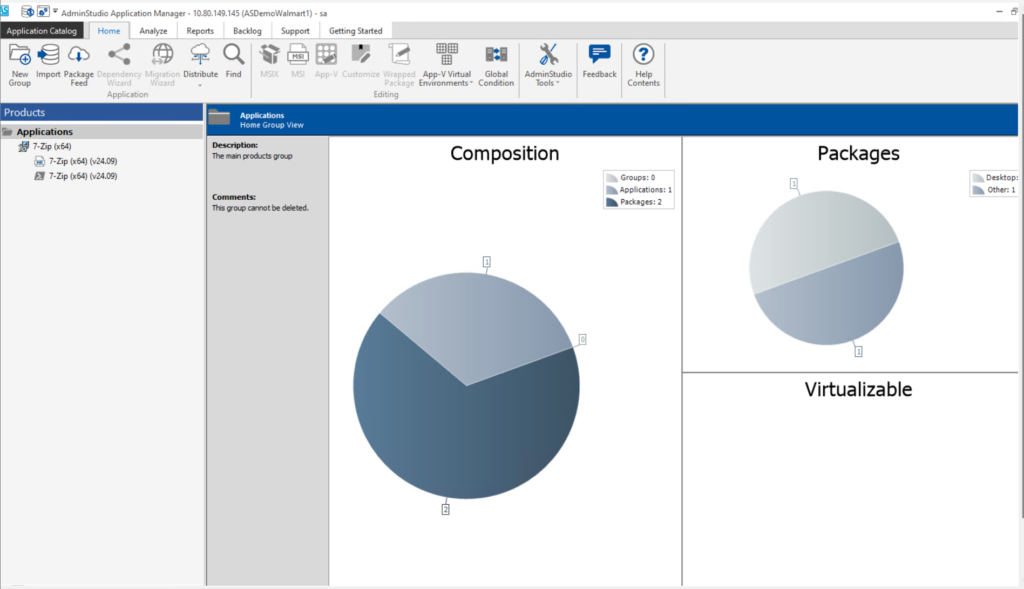This screenshot has width=1024, height=589.
Task: Open the Application Catalog backstage menu
Action: (42, 30)
